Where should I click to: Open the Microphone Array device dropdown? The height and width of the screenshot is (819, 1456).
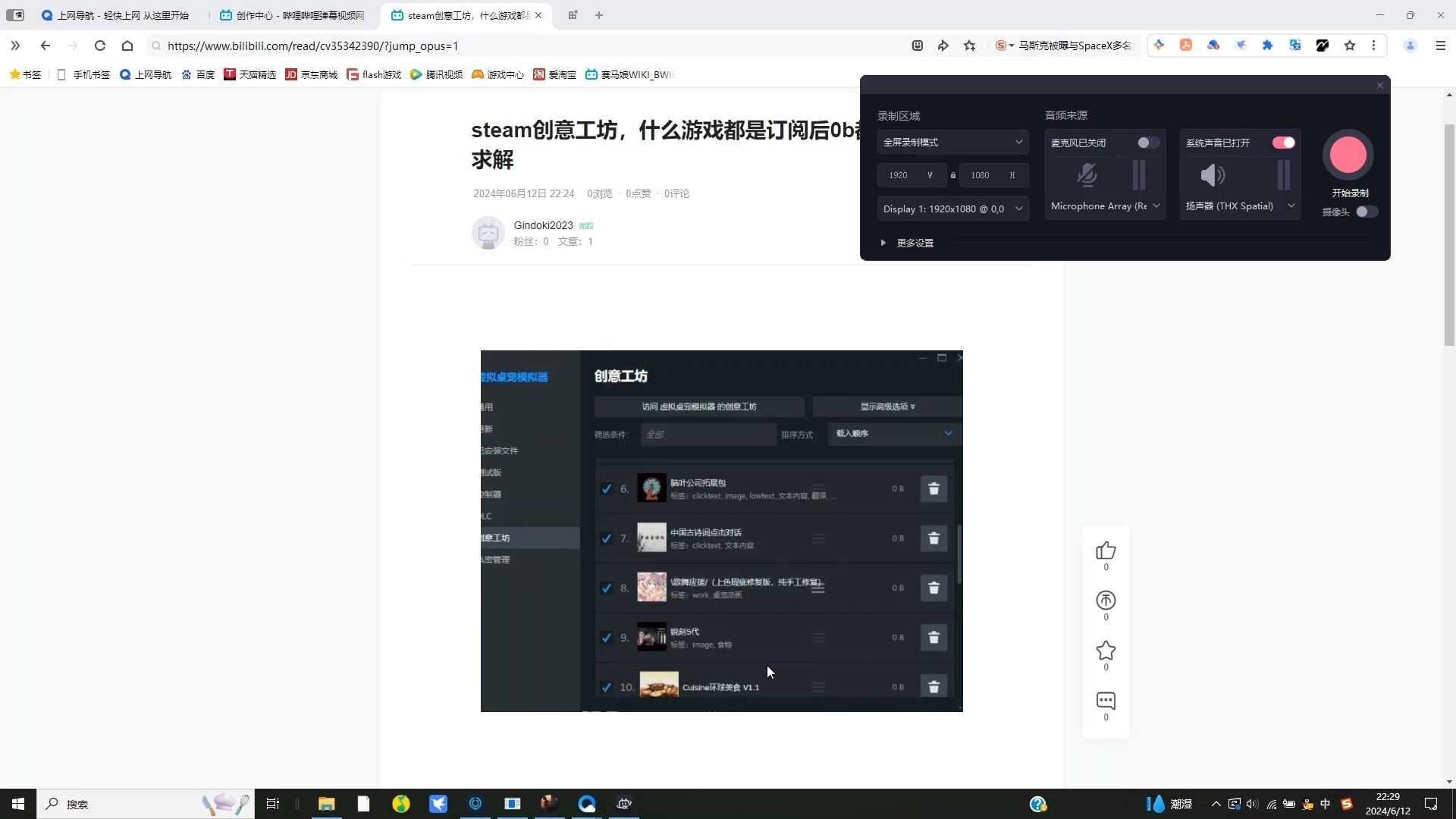(x=1105, y=206)
